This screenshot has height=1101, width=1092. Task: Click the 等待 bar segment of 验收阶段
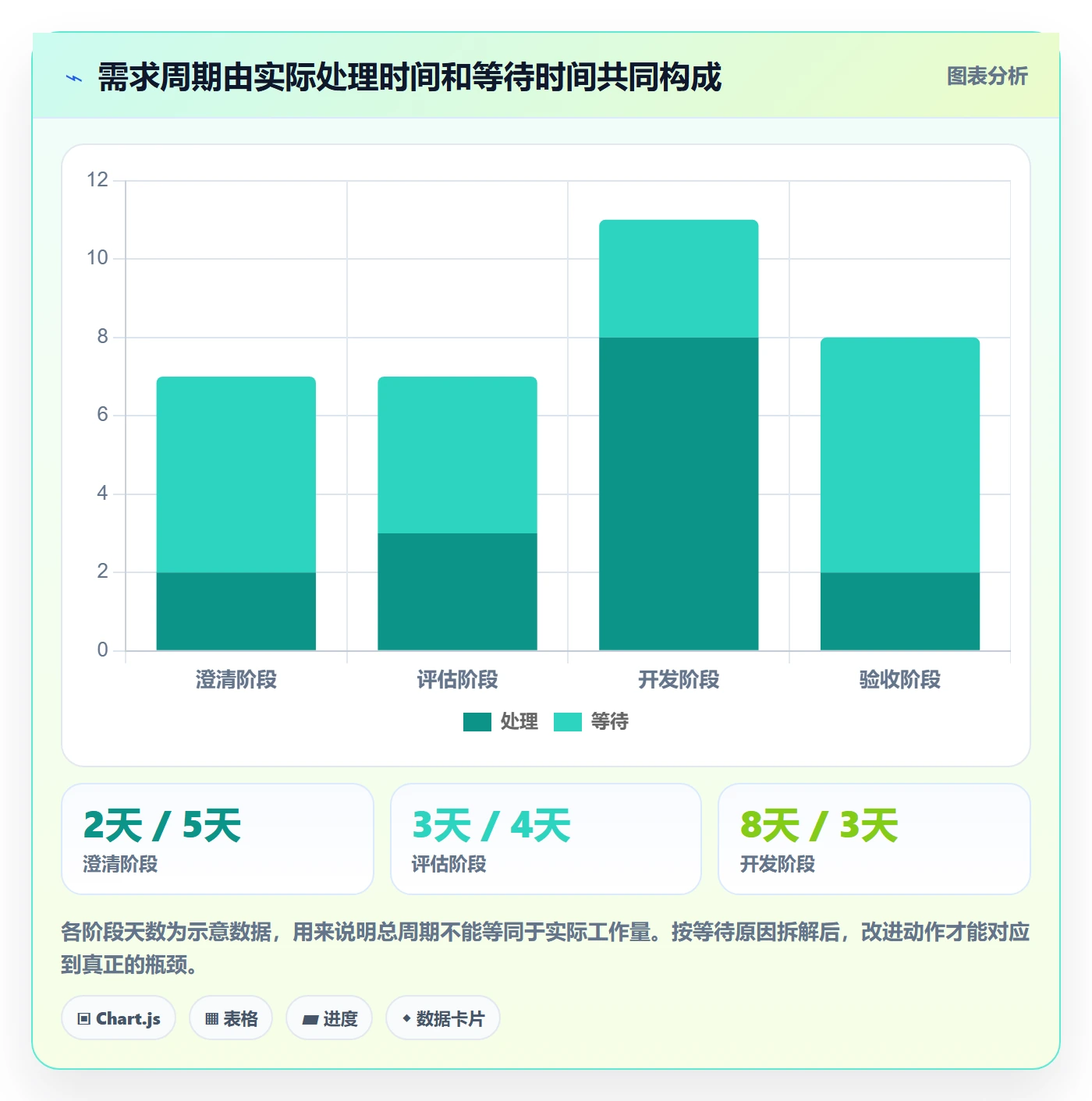[900, 455]
